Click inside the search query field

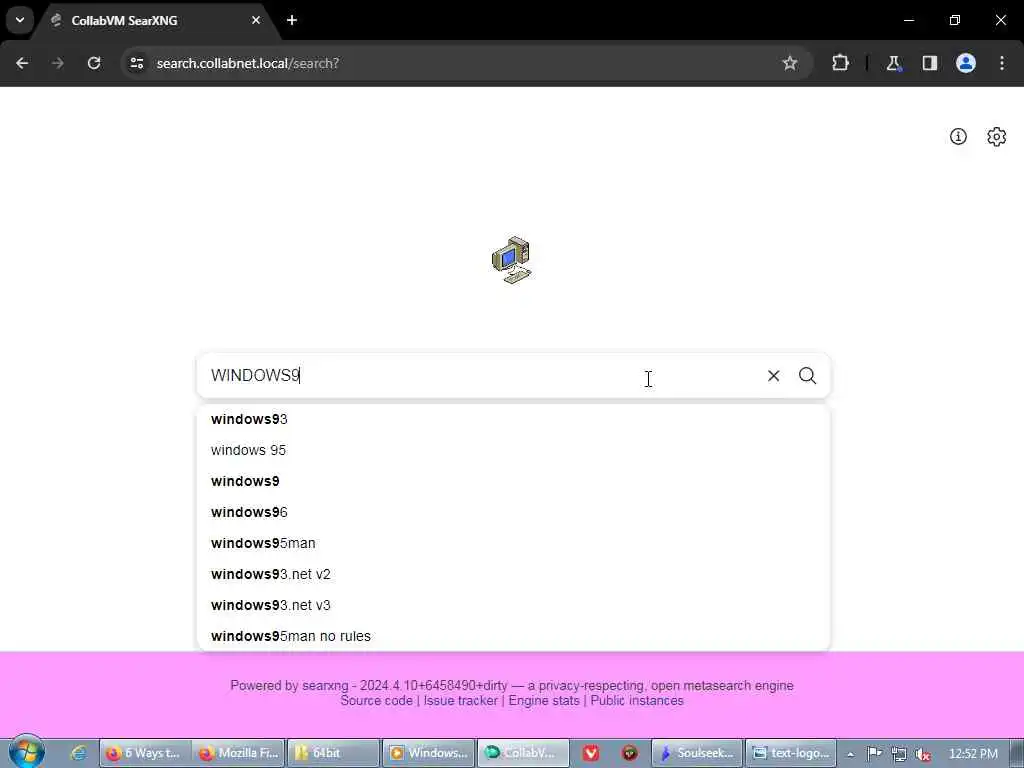[x=483, y=376]
